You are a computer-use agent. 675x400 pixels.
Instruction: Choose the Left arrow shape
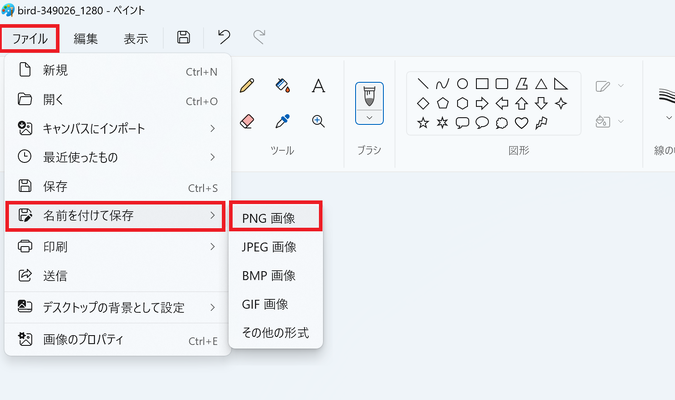(502, 103)
